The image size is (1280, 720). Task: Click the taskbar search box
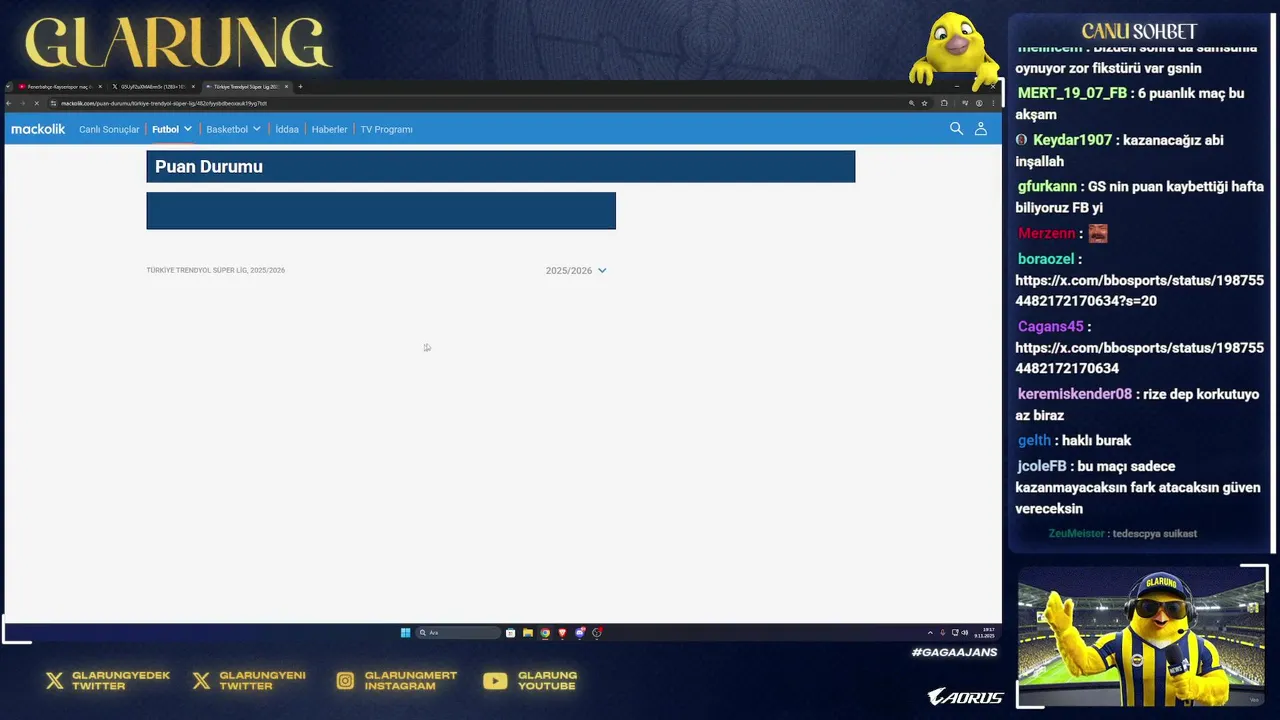(458, 632)
